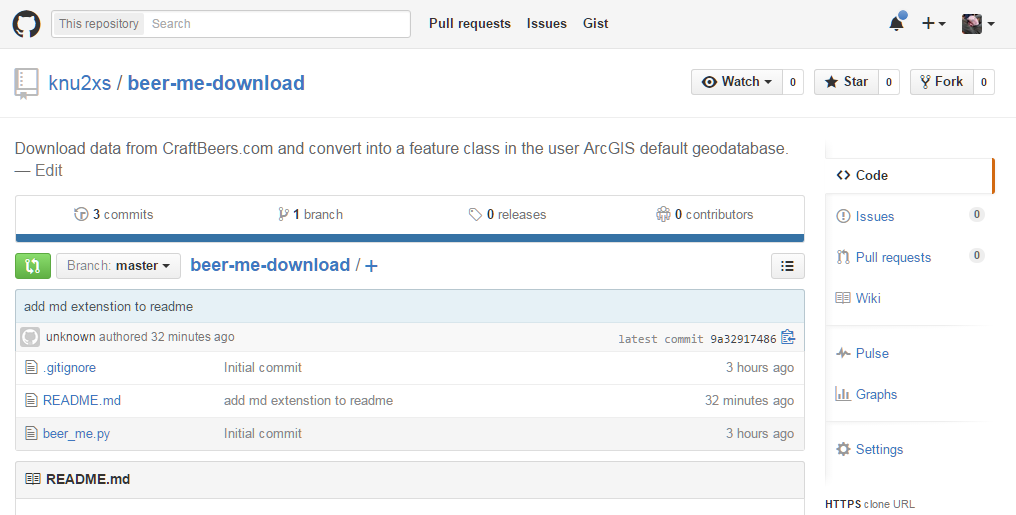
Task: Open Gist in top navigation
Action: point(595,23)
